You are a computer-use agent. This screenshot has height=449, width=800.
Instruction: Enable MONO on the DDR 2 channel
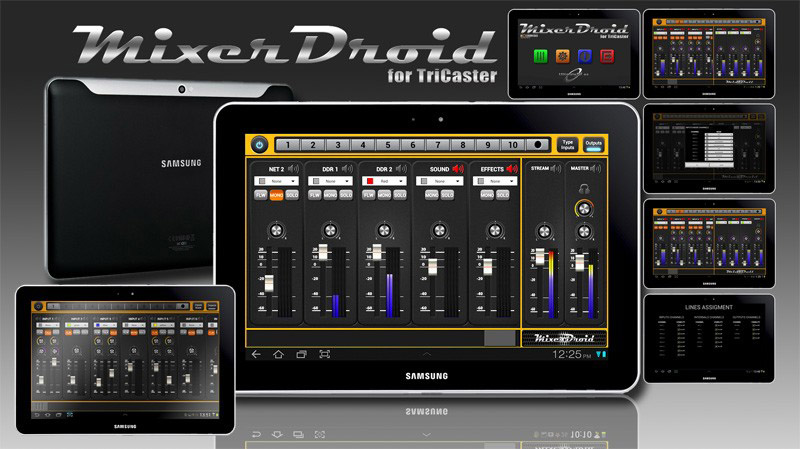pos(384,195)
